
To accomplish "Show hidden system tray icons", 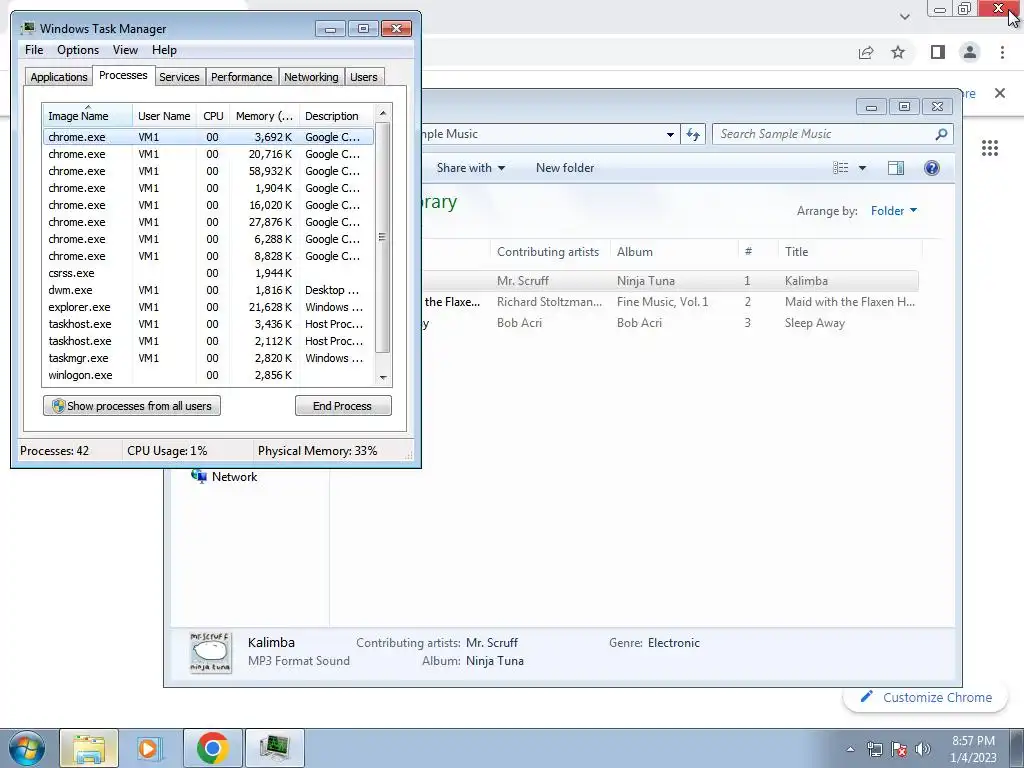I will coord(850,750).
